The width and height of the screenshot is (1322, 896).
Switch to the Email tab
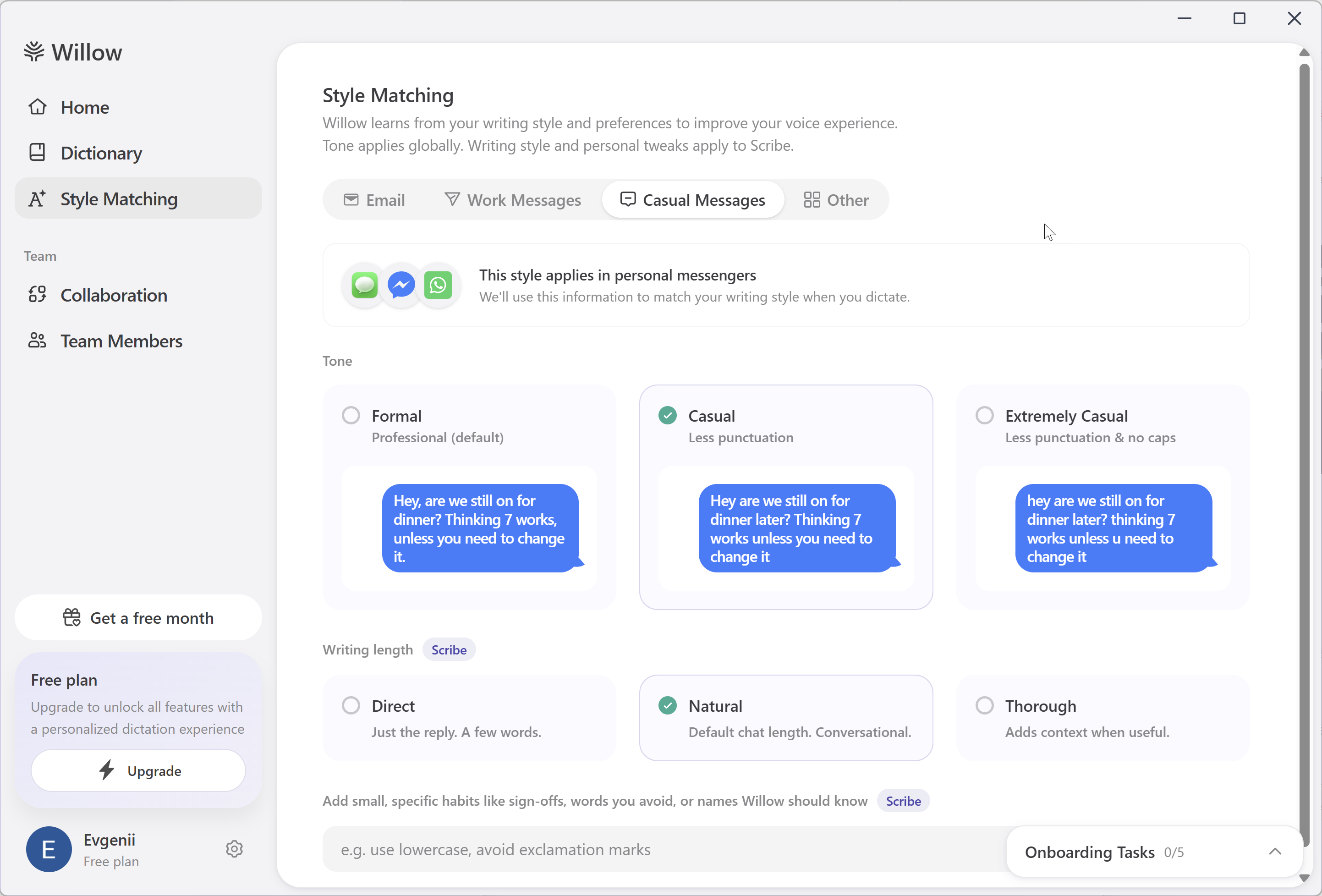tap(374, 200)
